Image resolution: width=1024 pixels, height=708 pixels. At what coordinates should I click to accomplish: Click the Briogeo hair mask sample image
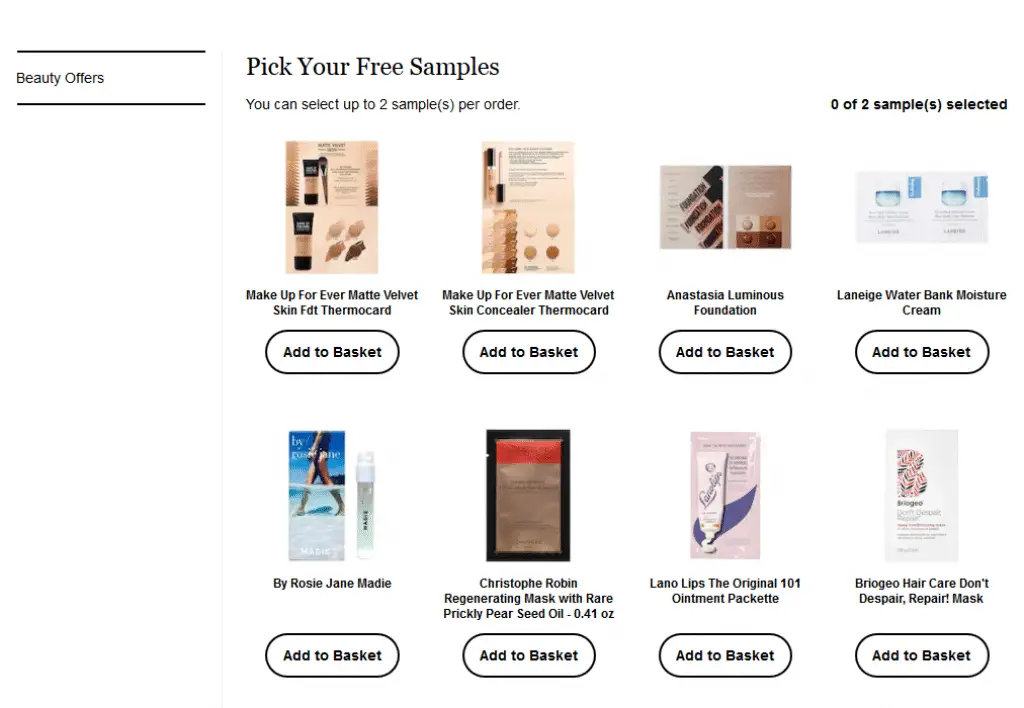pos(921,495)
